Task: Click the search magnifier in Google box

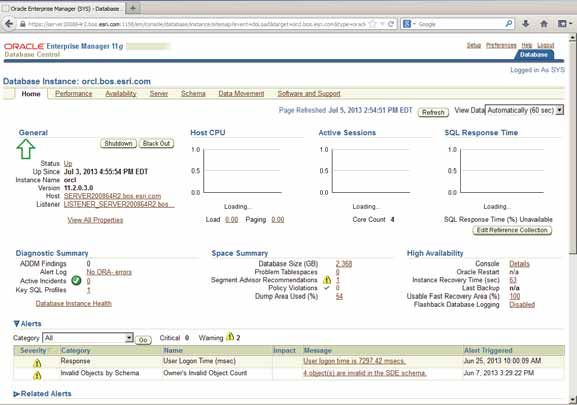Action: [x=509, y=24]
